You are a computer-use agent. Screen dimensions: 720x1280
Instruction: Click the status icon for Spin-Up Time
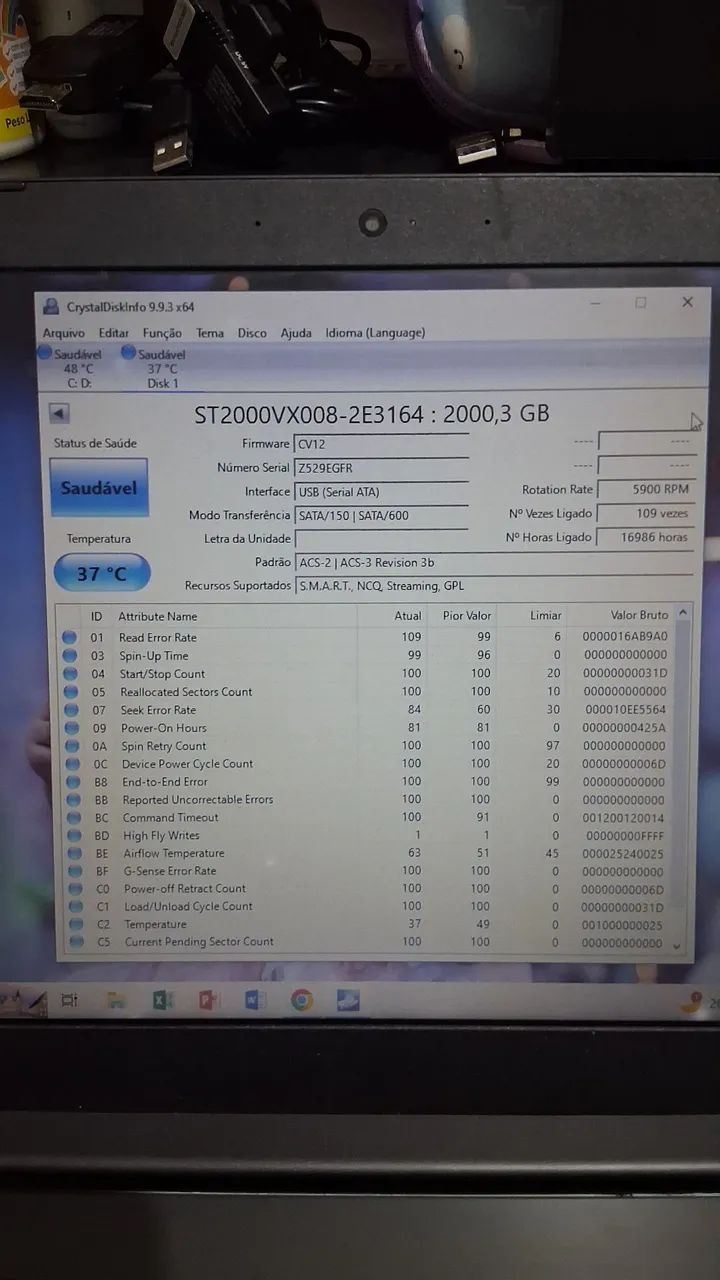69,655
